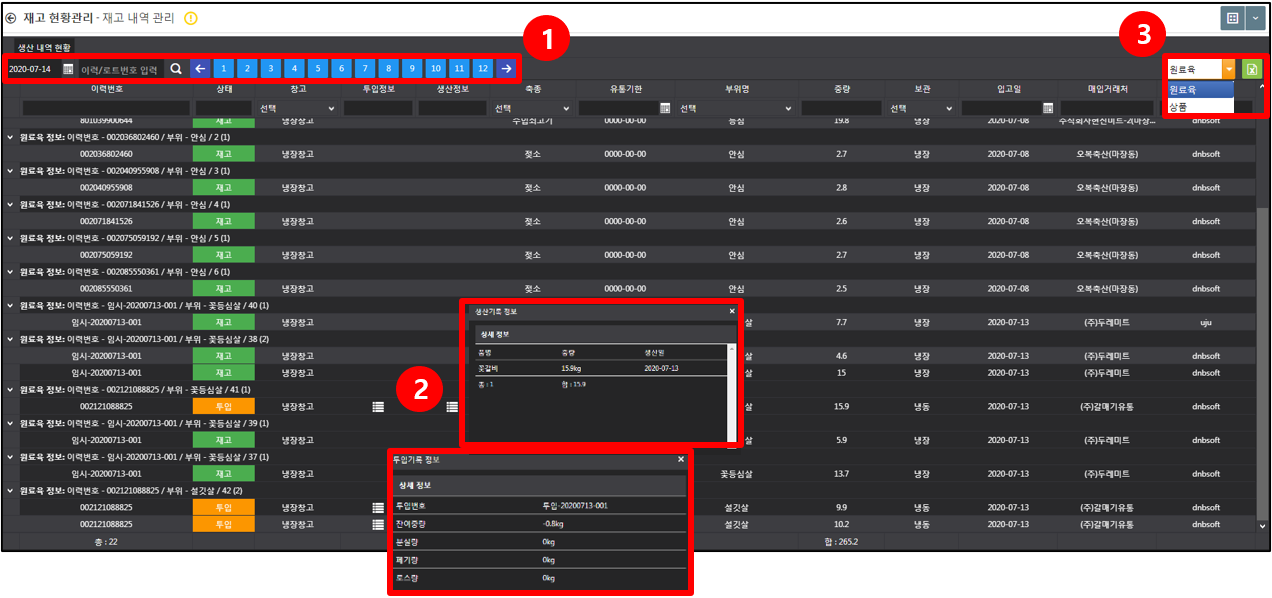The width and height of the screenshot is (1272, 598).
Task: Export to Excel with green icon
Action: click(1251, 69)
